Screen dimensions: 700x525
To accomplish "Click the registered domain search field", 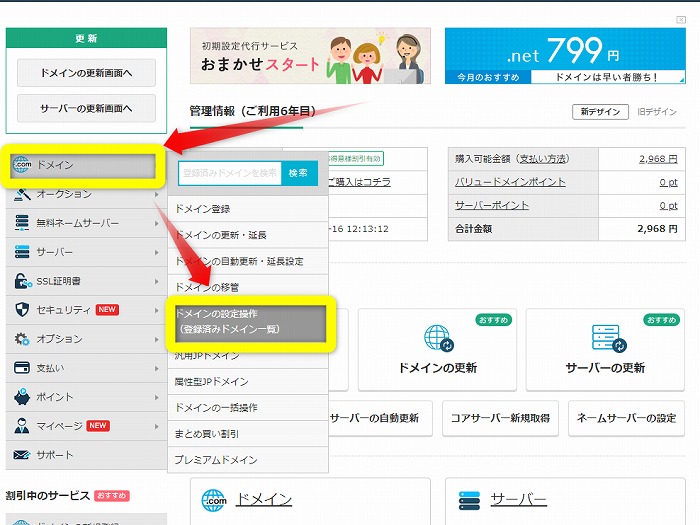I will (x=230, y=173).
